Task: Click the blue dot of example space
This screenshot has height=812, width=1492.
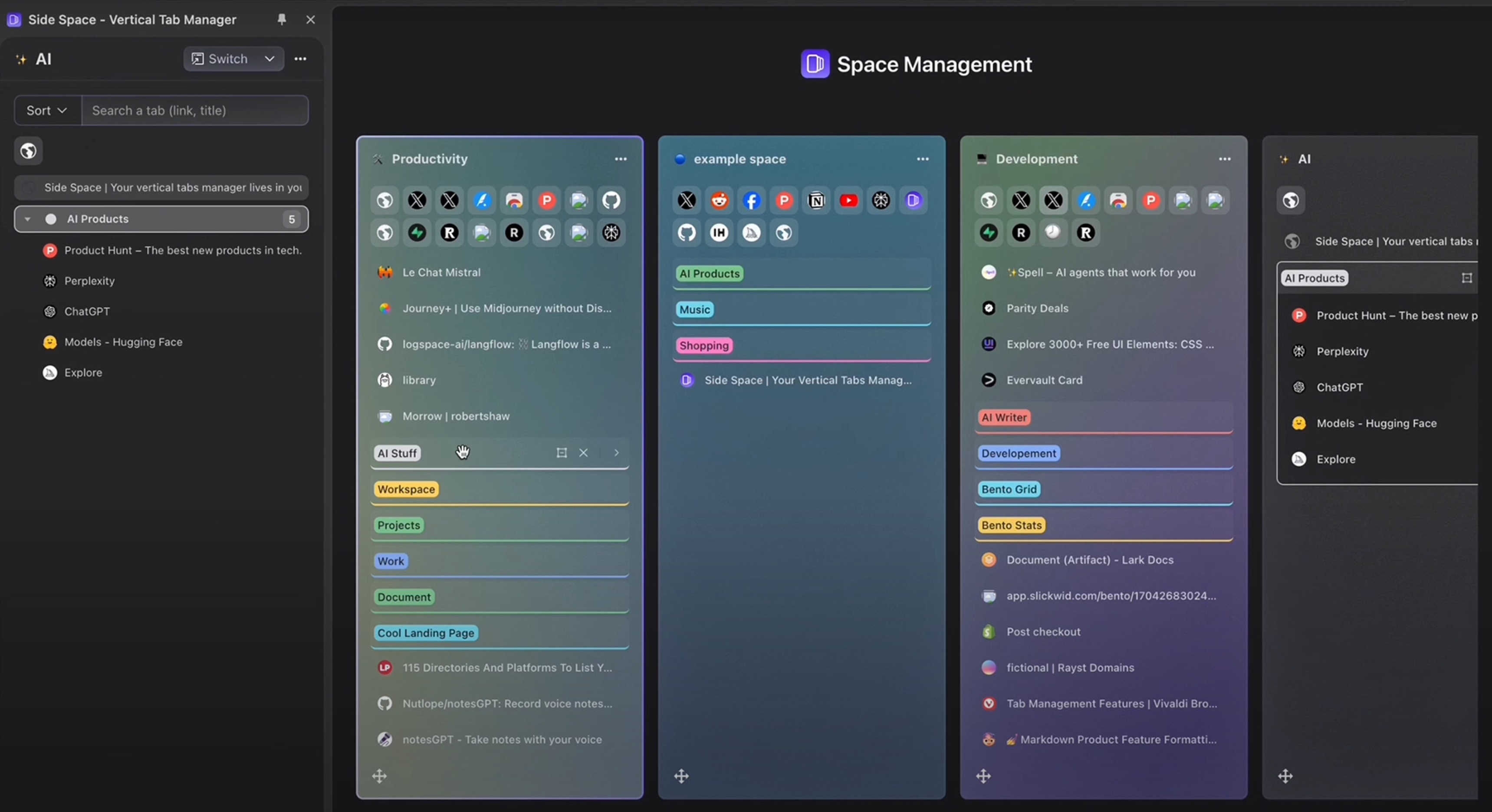Action: pos(680,159)
